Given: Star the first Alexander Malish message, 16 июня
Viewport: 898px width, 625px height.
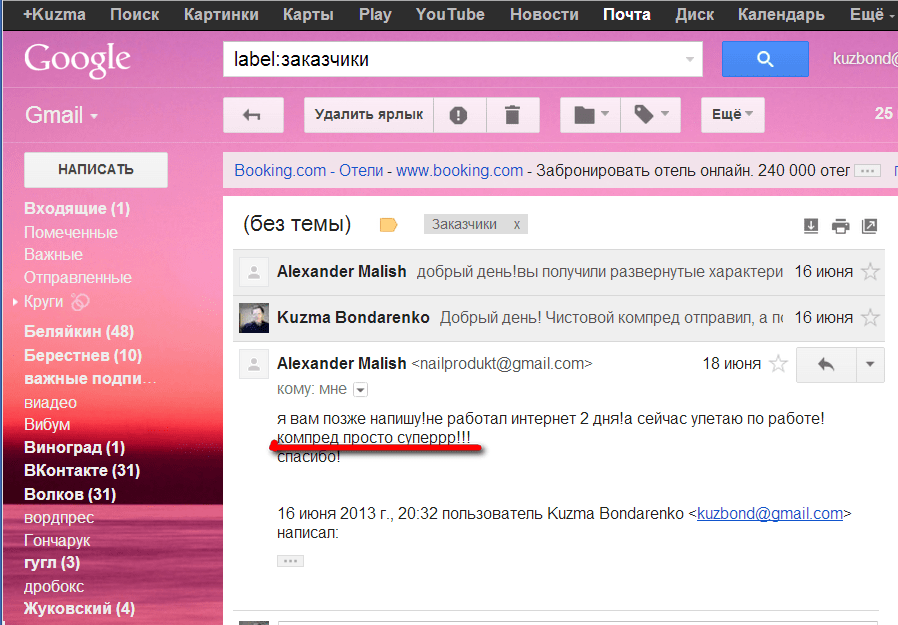Looking at the screenshot, I should pos(870,271).
